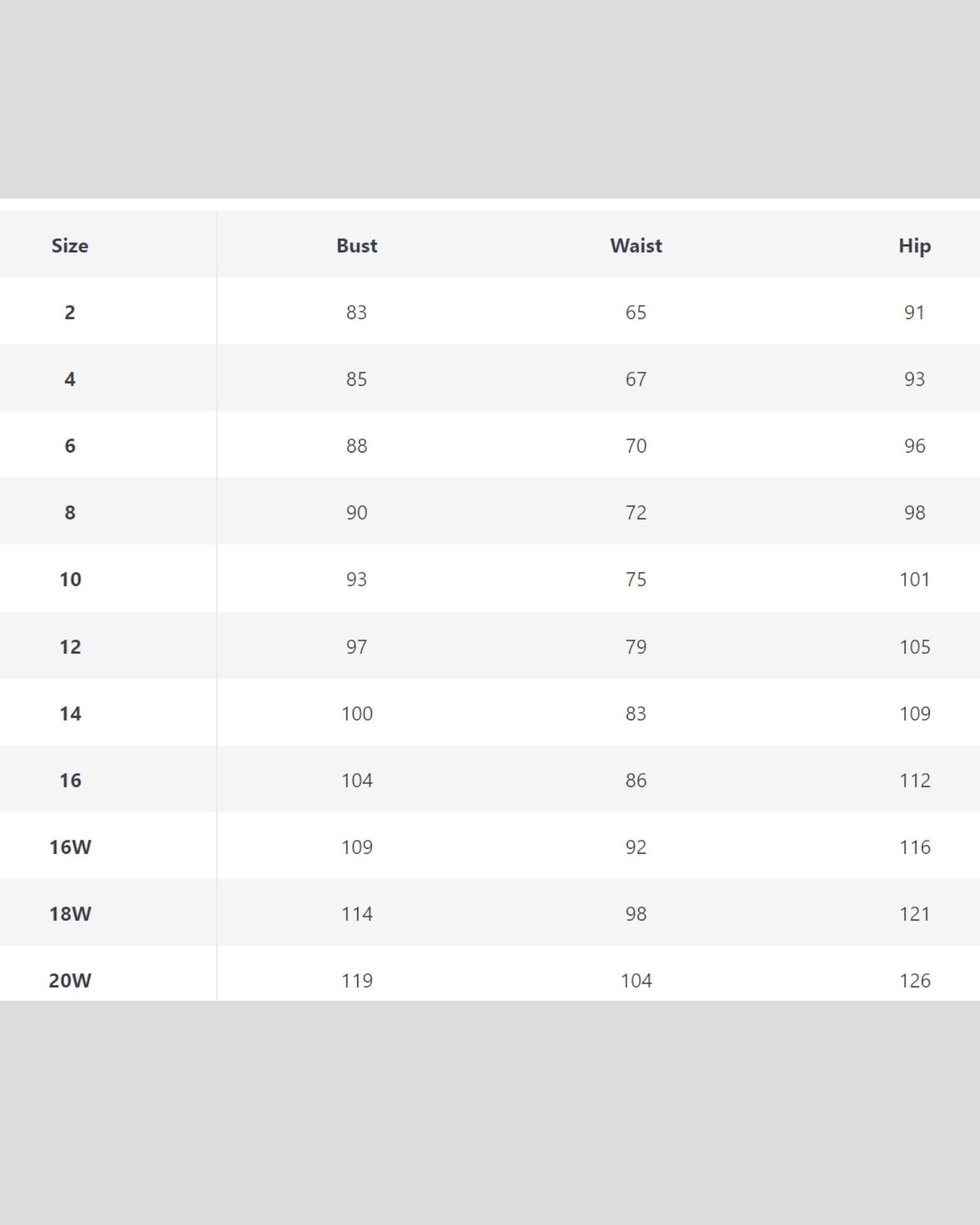This screenshot has height=1225, width=980.
Task: Select bust value 114 for size 18W
Action: coord(357,914)
